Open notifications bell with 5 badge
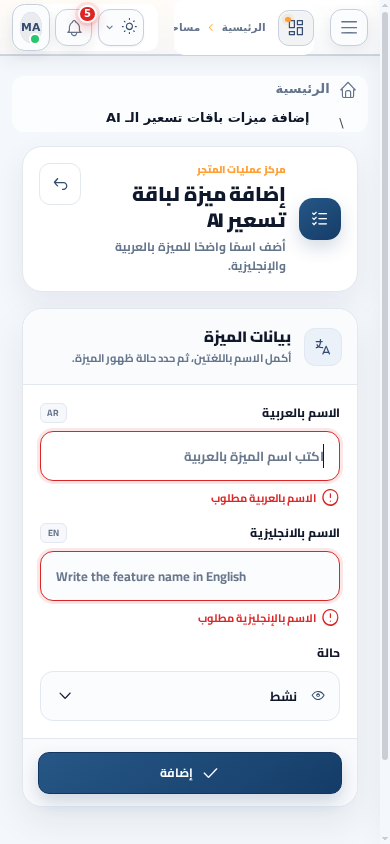Viewport: 390px width, 844px height. (x=74, y=27)
